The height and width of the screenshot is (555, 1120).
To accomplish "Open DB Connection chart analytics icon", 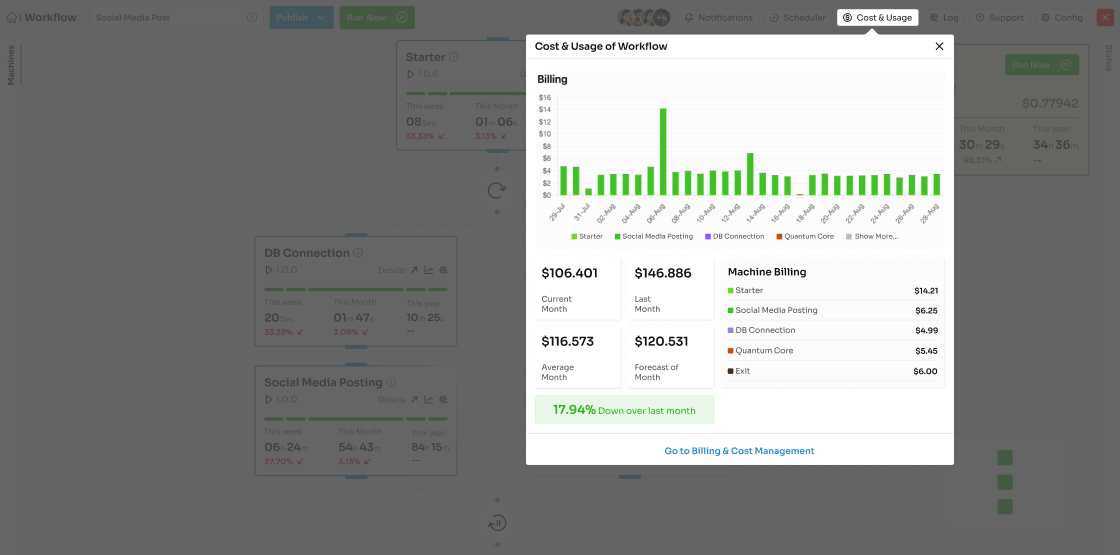I will [x=429, y=270].
